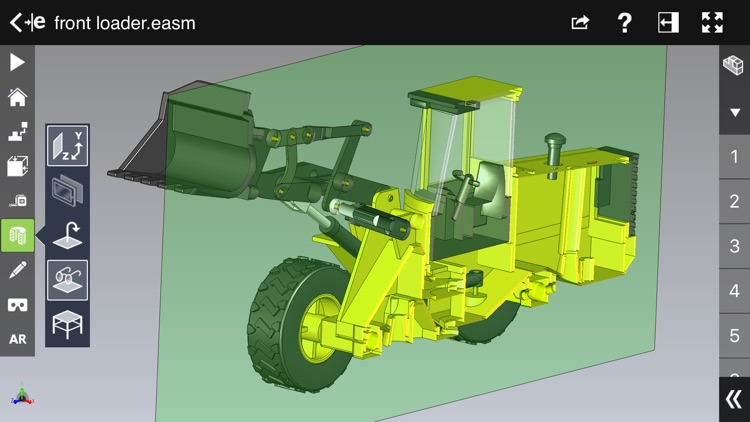Viewport: 750px width, 422px height.
Task: Launch VR headset mode
Action: [x=17, y=305]
